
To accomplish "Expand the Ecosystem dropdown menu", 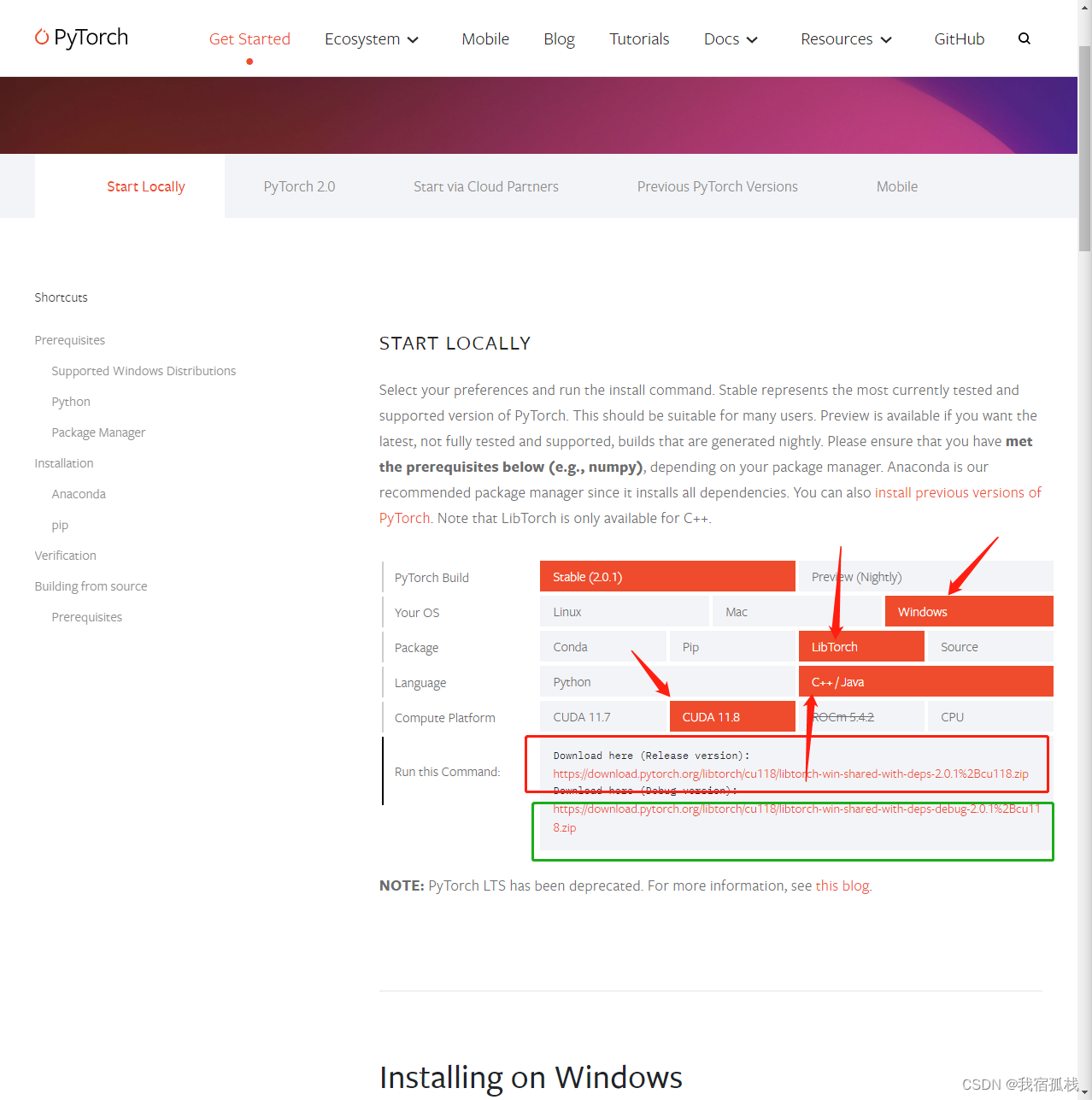I will pos(371,39).
